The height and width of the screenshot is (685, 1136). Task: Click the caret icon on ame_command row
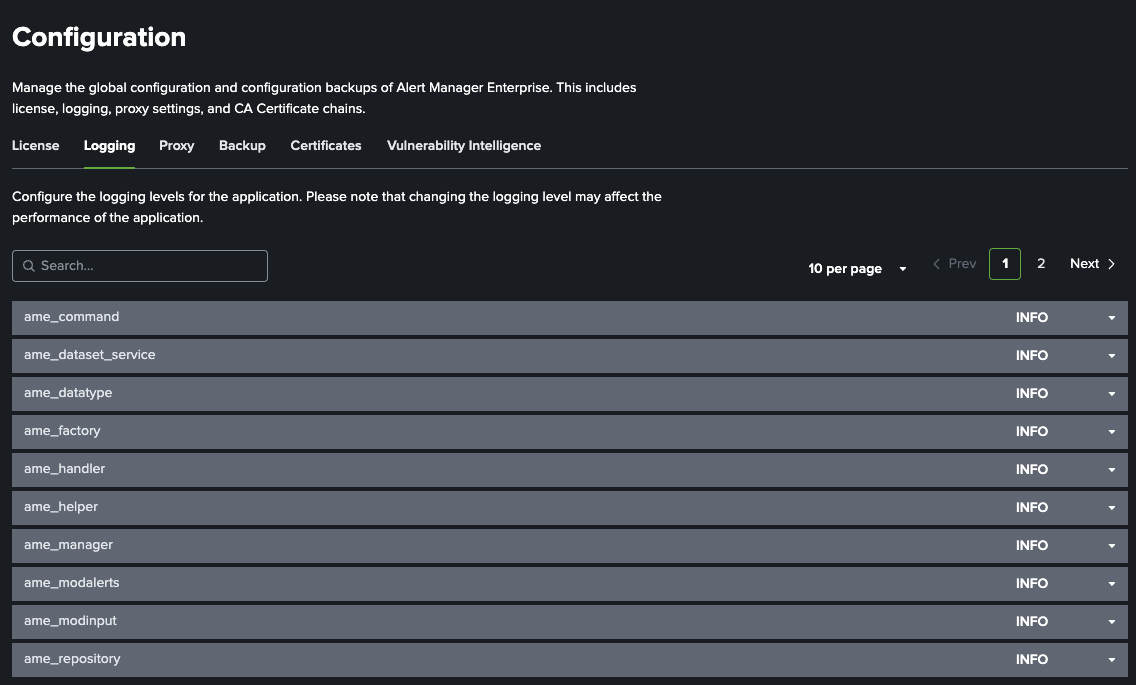[x=1111, y=317]
